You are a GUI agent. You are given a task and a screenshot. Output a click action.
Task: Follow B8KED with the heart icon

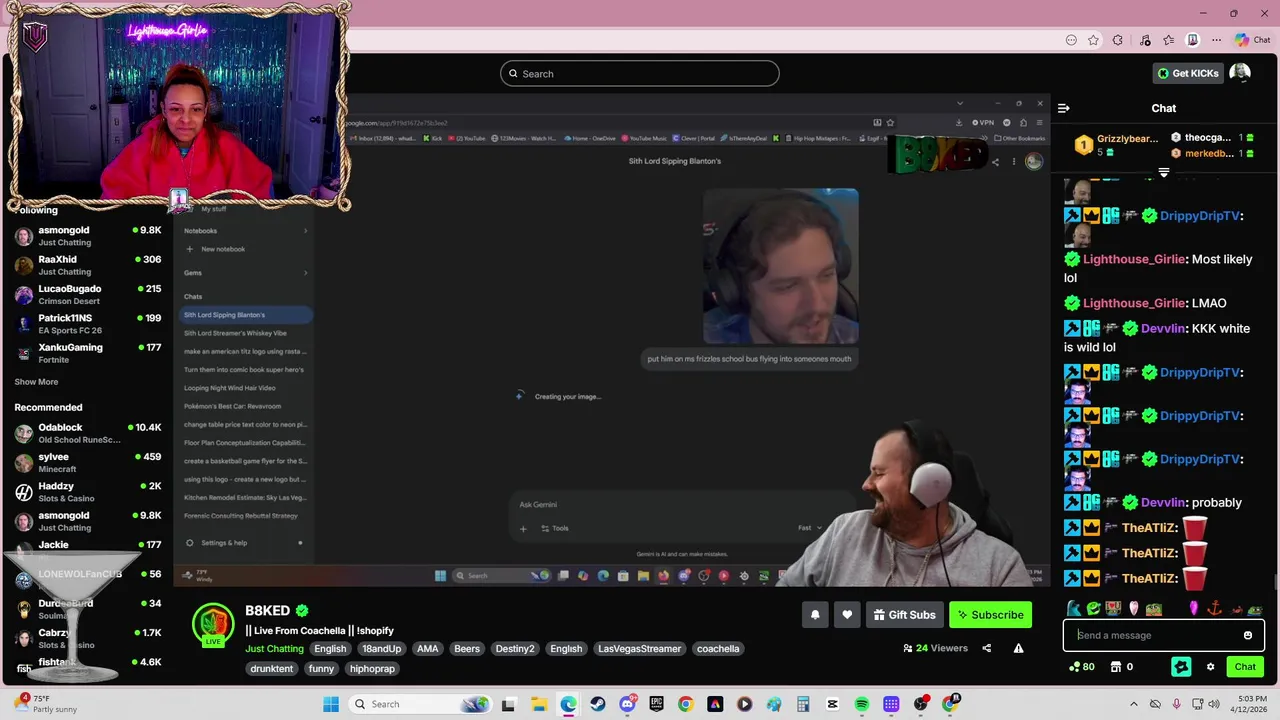pos(847,615)
